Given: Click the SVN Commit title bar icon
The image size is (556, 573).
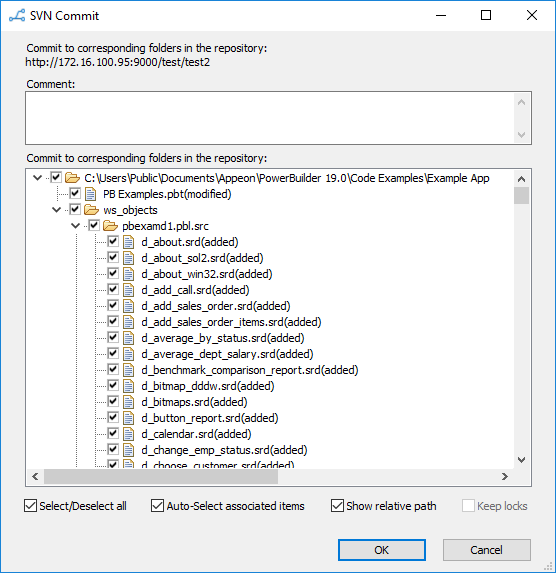Looking at the screenshot, I should point(17,16).
